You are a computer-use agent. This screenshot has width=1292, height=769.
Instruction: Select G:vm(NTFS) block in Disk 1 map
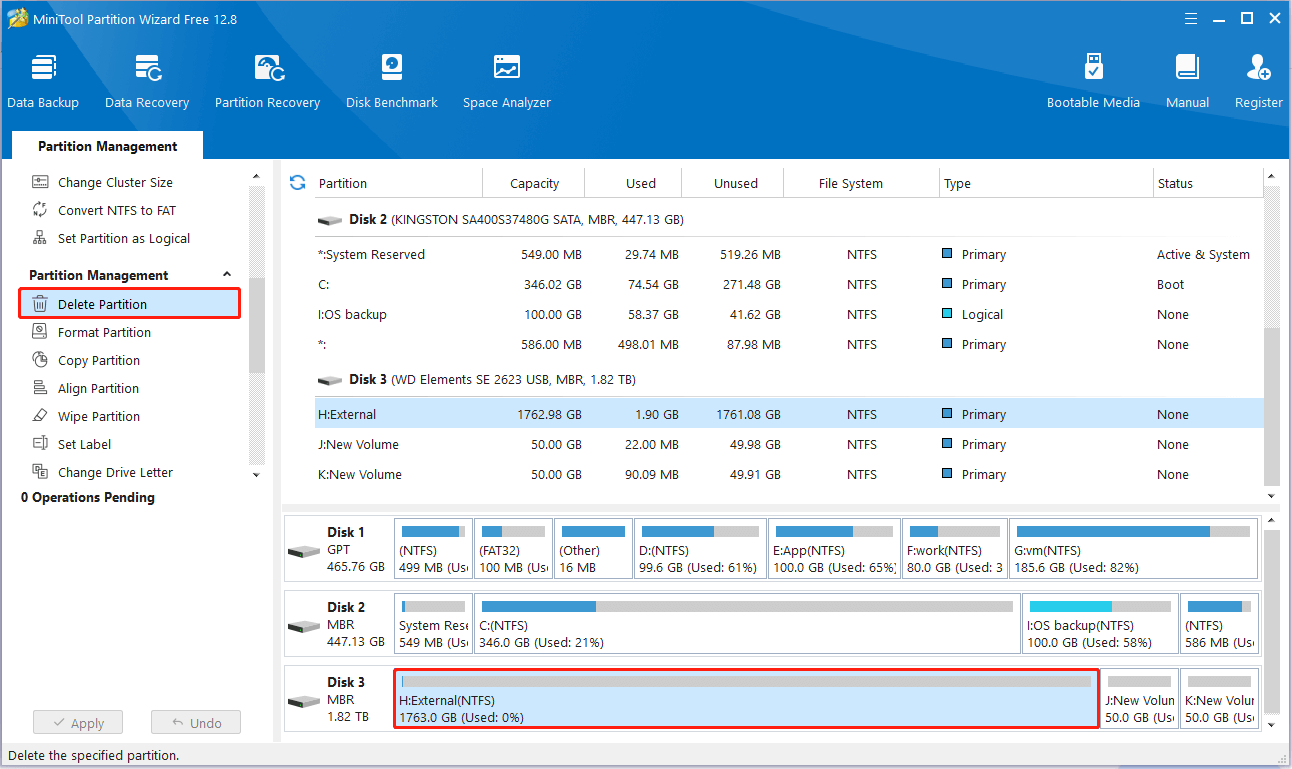[1133, 548]
